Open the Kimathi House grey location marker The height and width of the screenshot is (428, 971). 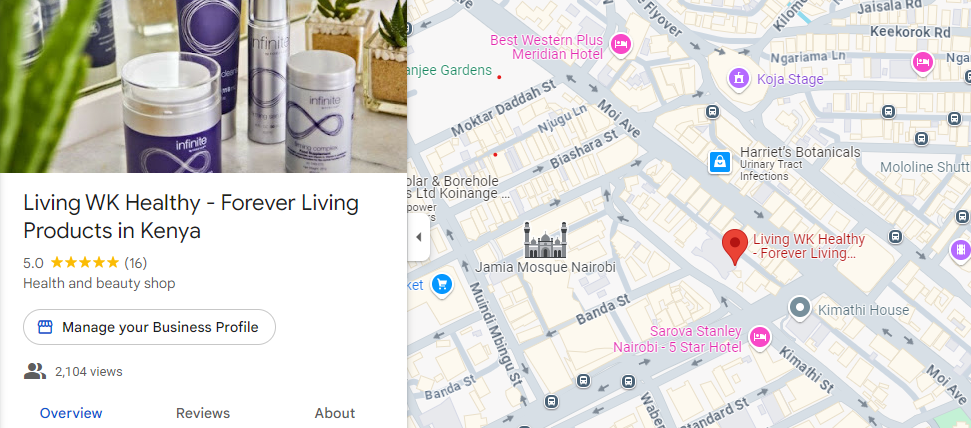[x=800, y=308]
